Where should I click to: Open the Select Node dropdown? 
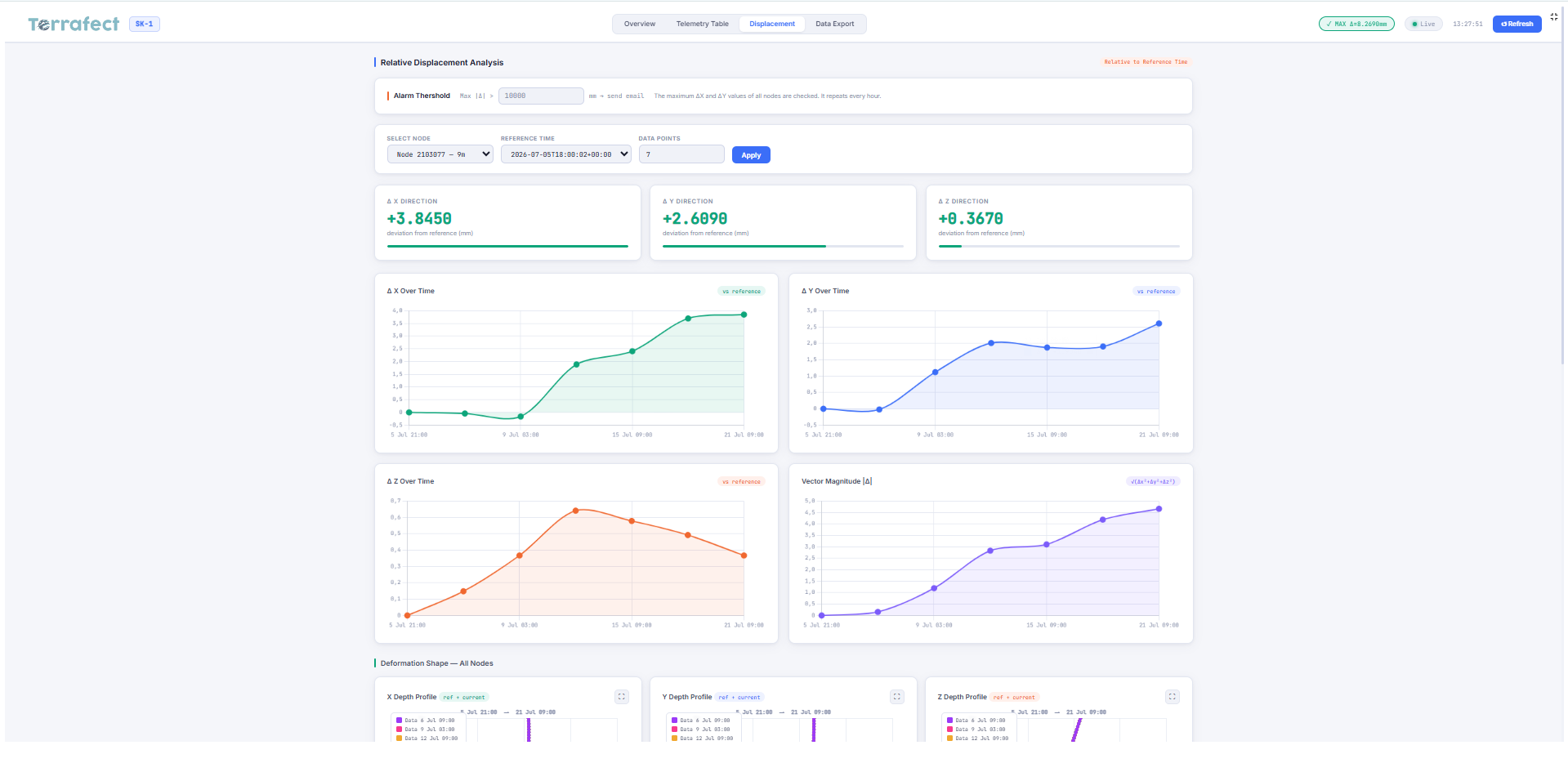coord(440,154)
